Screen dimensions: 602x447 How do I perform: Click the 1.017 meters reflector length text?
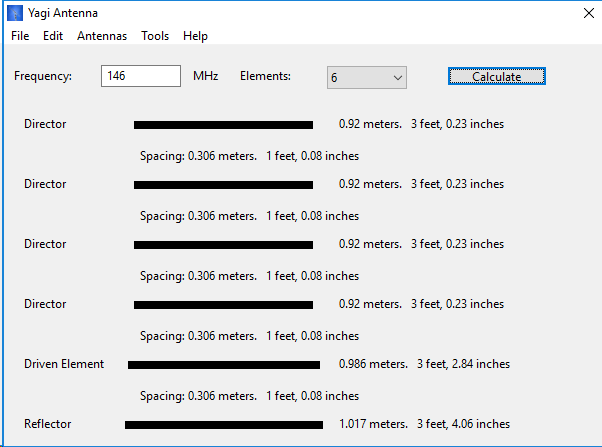point(374,424)
